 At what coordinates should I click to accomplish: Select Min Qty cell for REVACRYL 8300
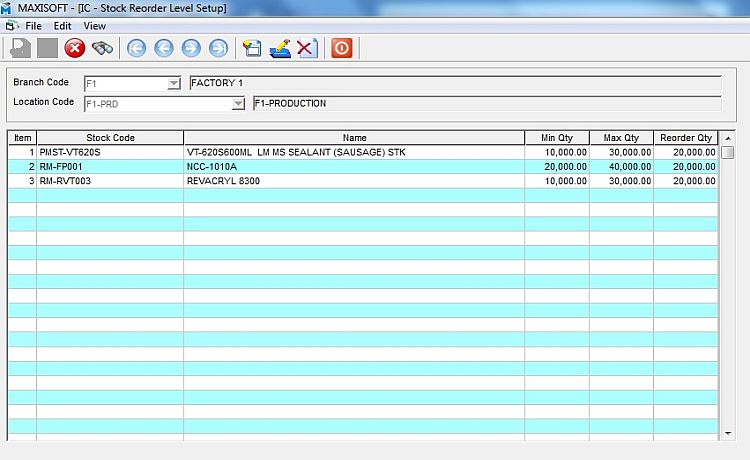pyautogui.click(x=557, y=181)
